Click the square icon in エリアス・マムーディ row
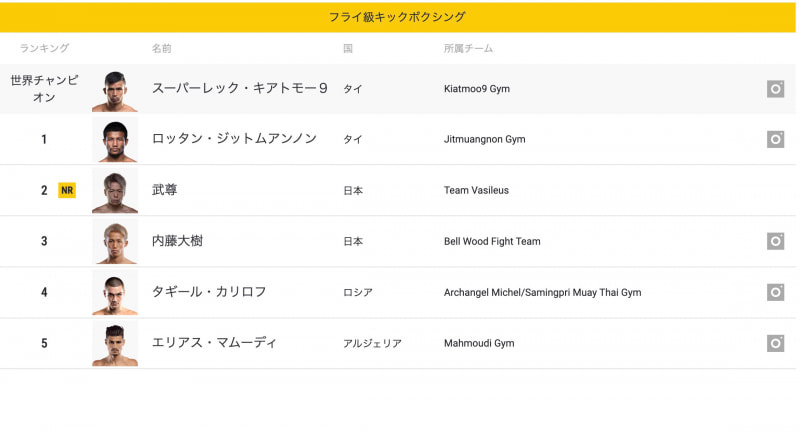800x432 pixels. pos(775,343)
